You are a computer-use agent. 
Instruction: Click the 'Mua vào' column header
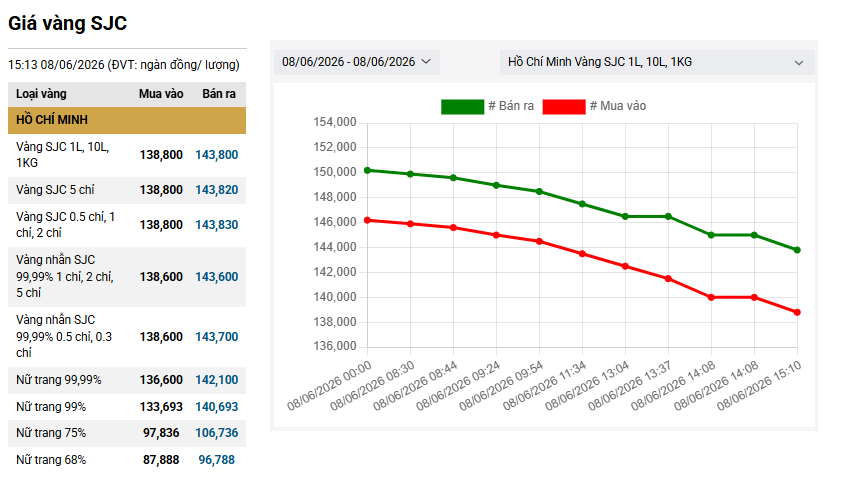click(x=161, y=94)
